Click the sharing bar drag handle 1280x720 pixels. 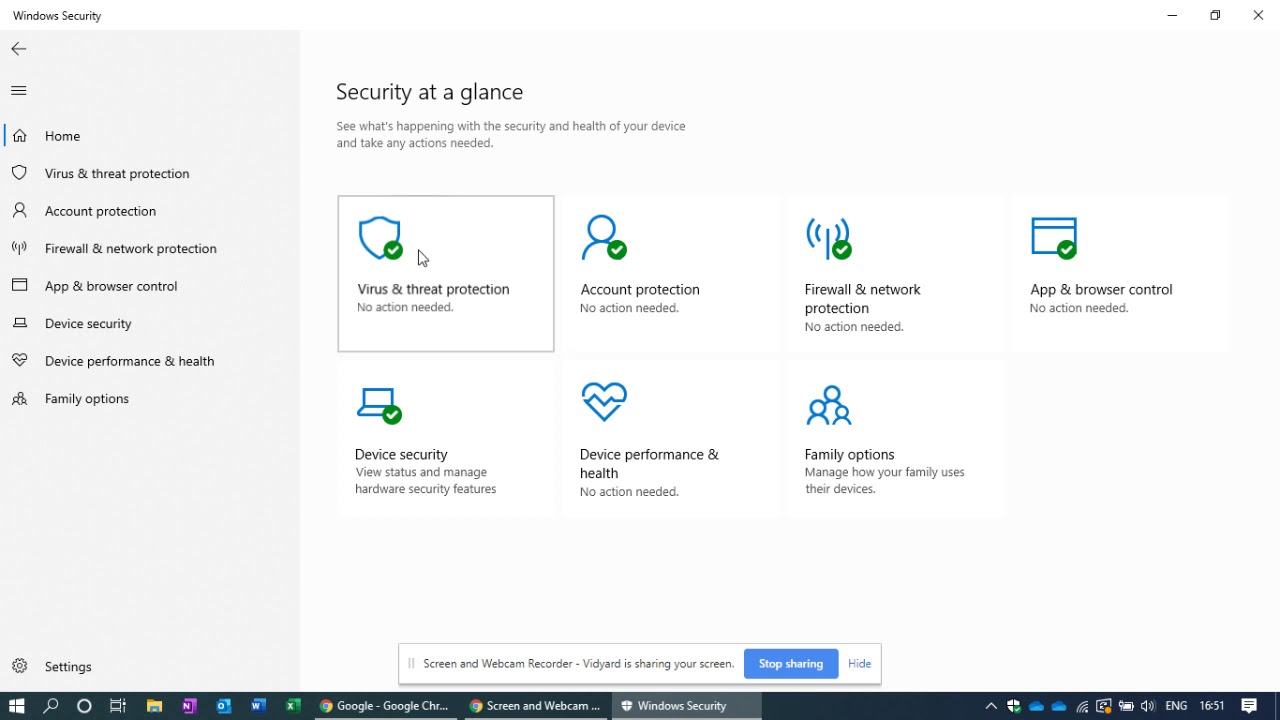point(411,664)
